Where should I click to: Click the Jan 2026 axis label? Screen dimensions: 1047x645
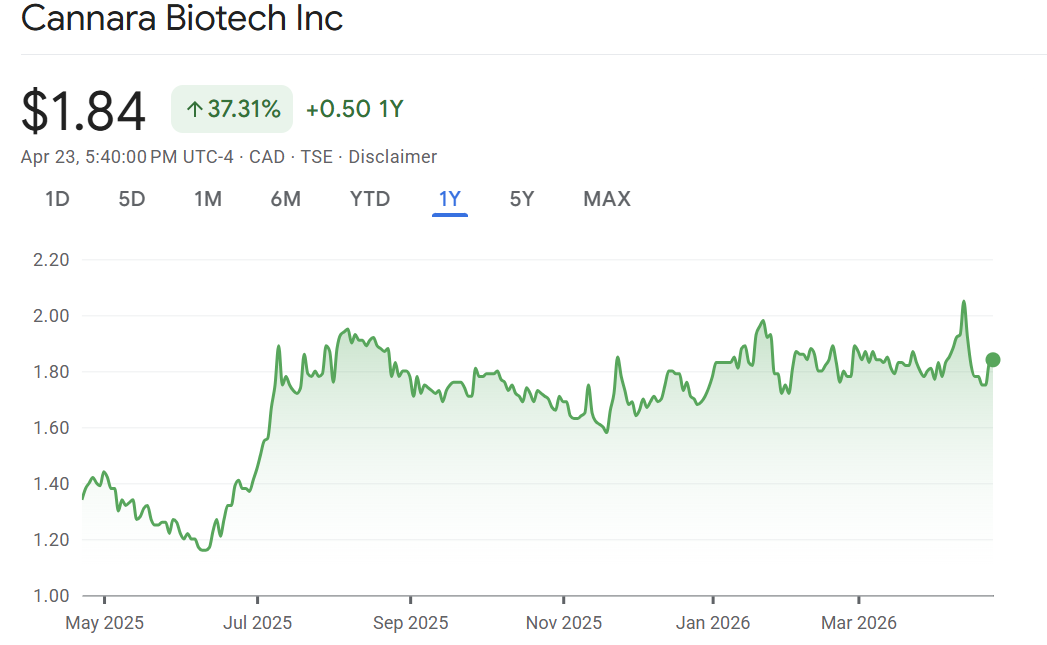click(713, 623)
